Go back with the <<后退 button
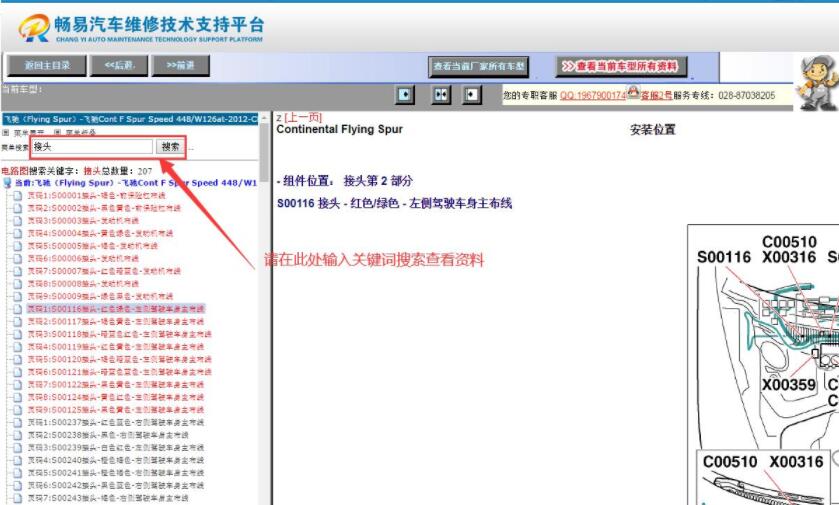This screenshot has width=839, height=505. point(119,66)
